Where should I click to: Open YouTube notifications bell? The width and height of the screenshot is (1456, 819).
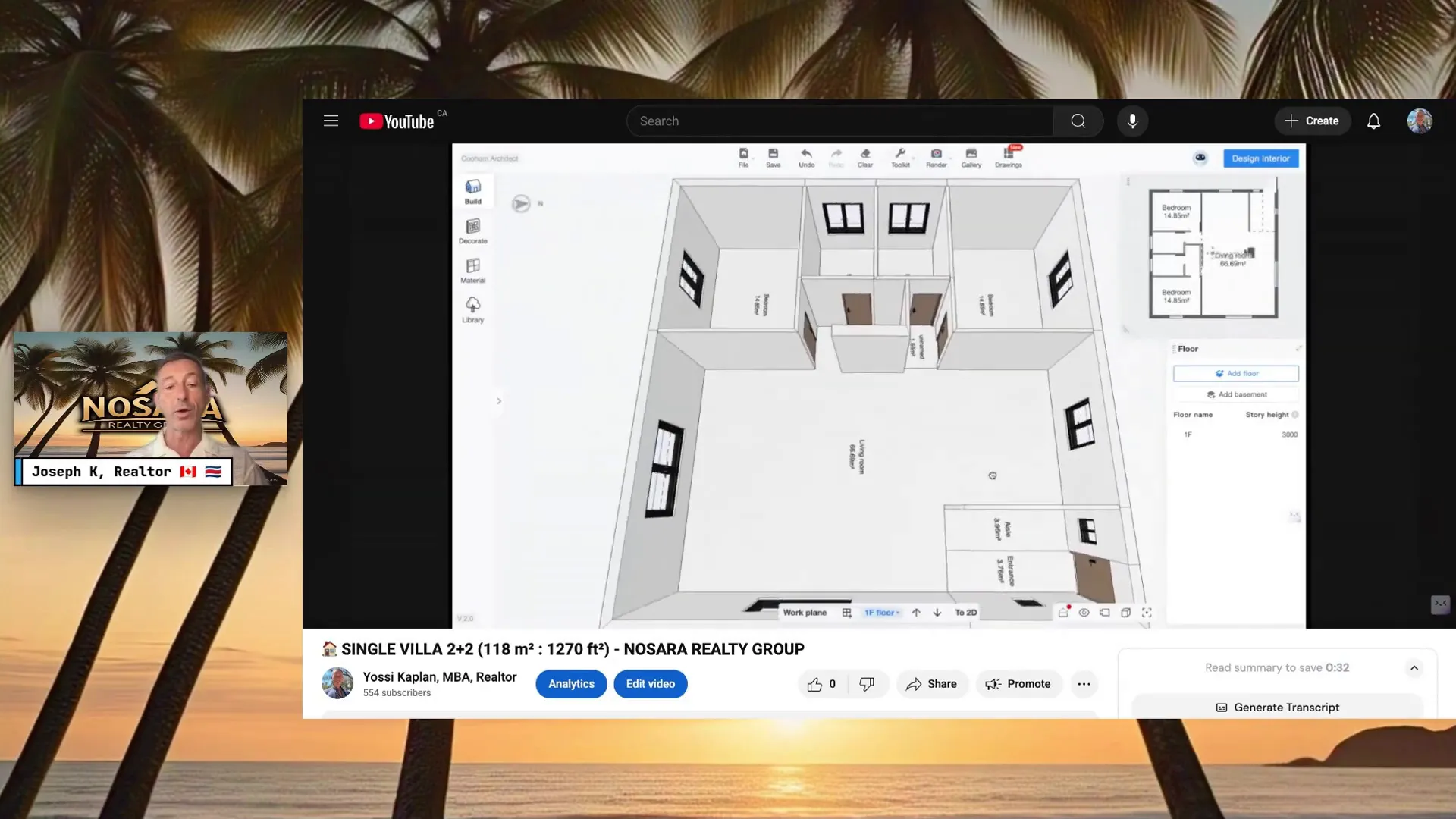tap(1373, 121)
